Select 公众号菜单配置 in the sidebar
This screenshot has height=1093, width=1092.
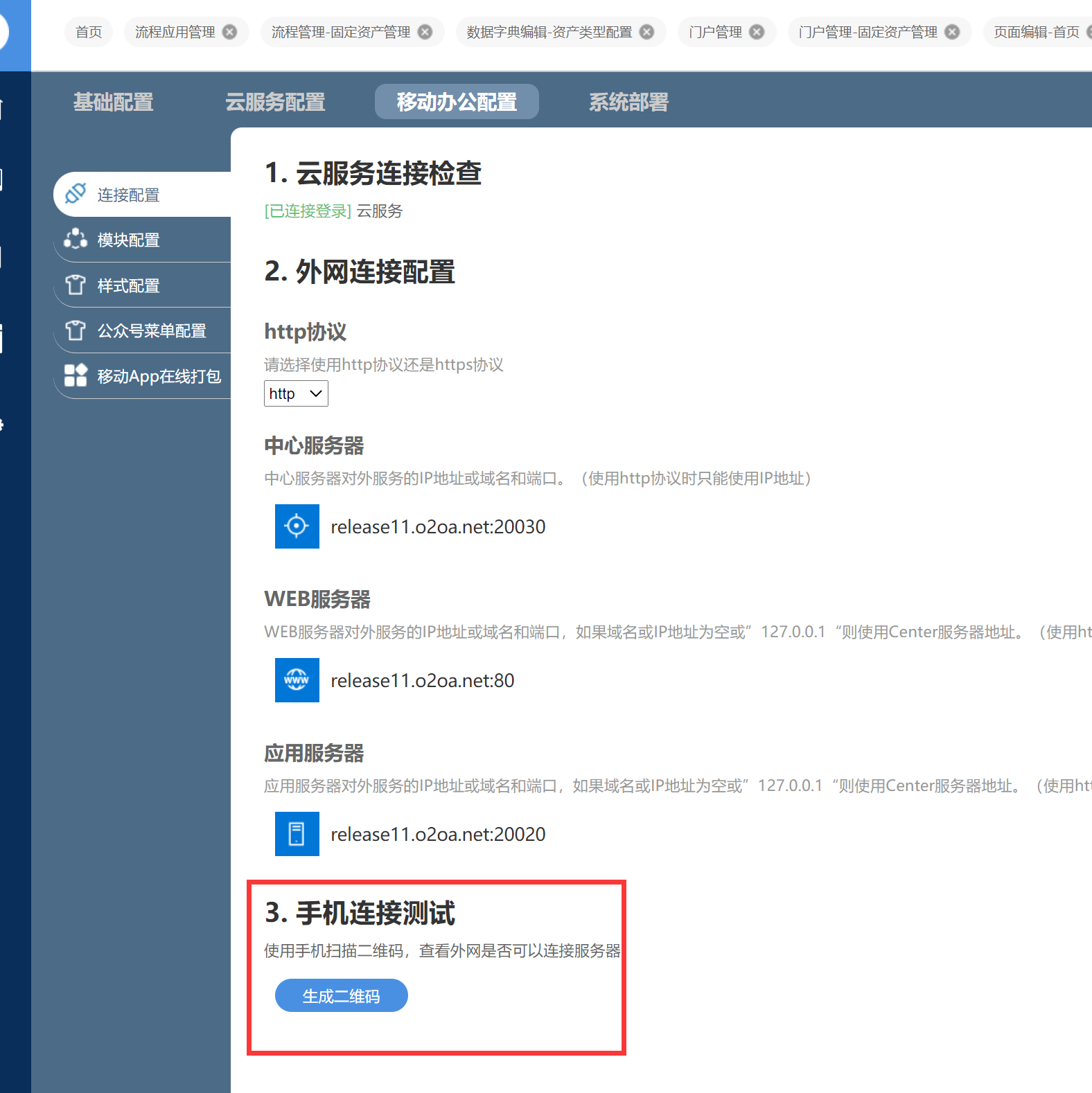[x=142, y=330]
